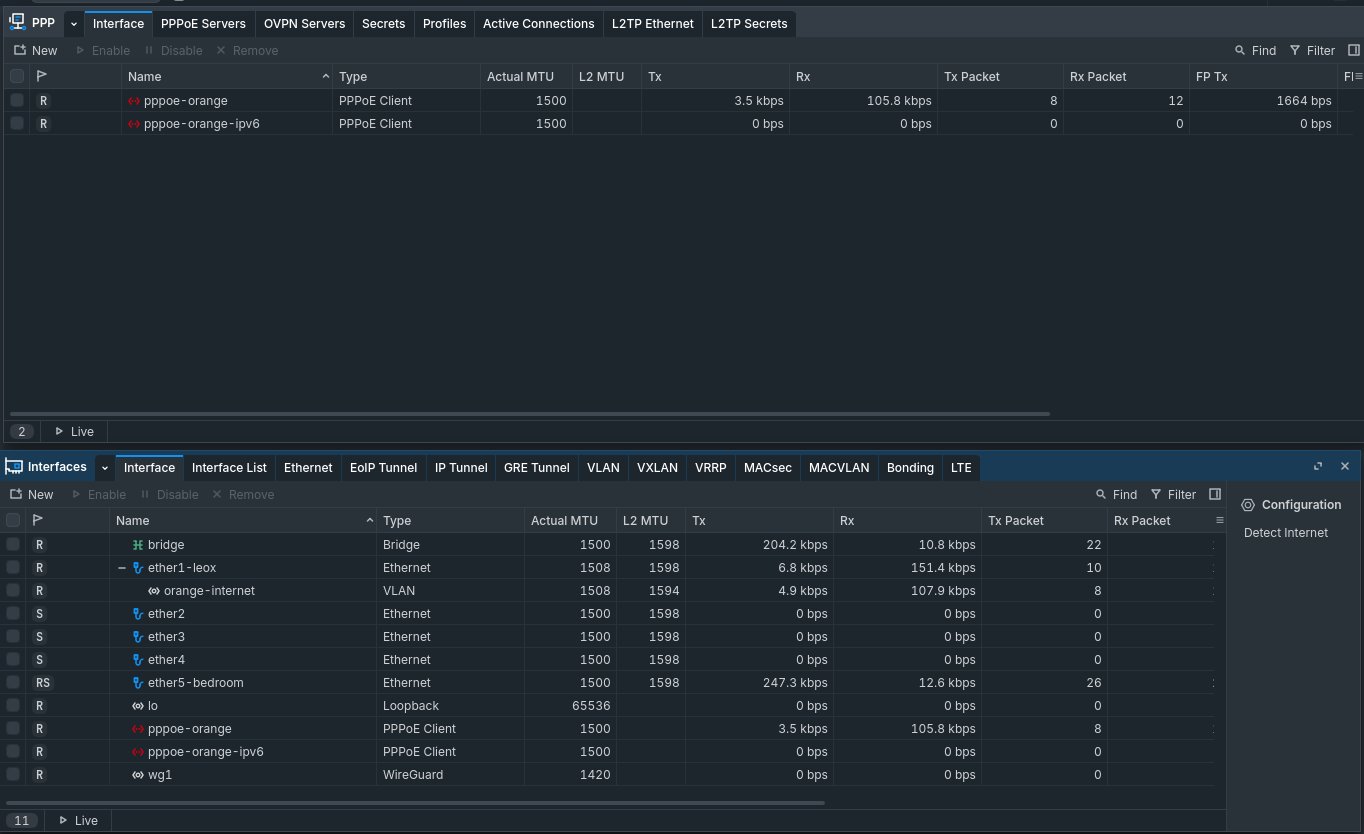
Task: Click the PPP window icon
Action: coord(17,22)
